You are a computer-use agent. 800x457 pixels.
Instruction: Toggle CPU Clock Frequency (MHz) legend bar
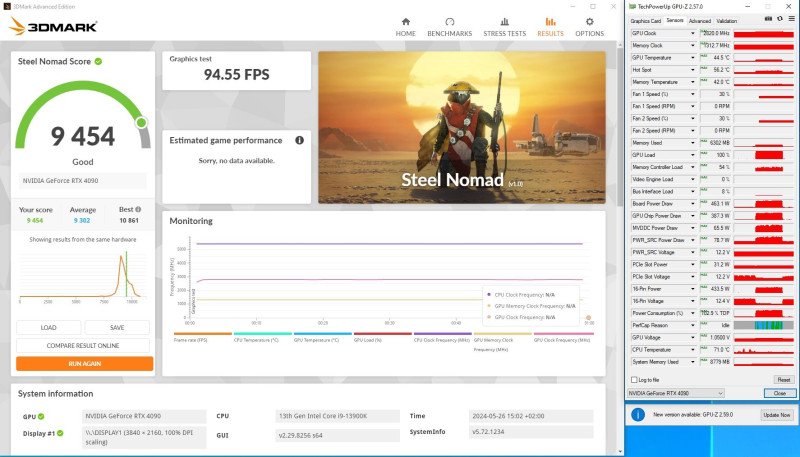point(442,334)
